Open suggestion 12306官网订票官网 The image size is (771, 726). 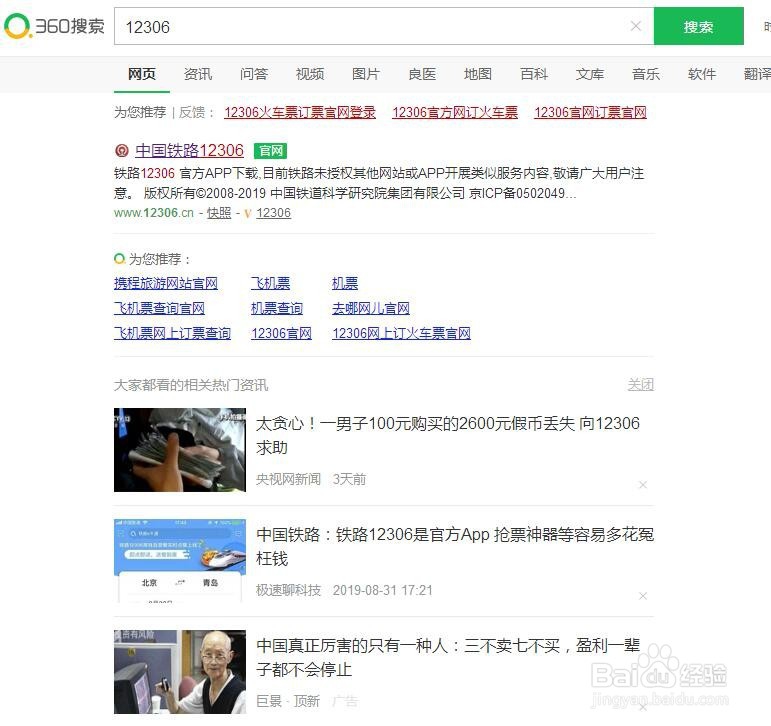[x=590, y=113]
